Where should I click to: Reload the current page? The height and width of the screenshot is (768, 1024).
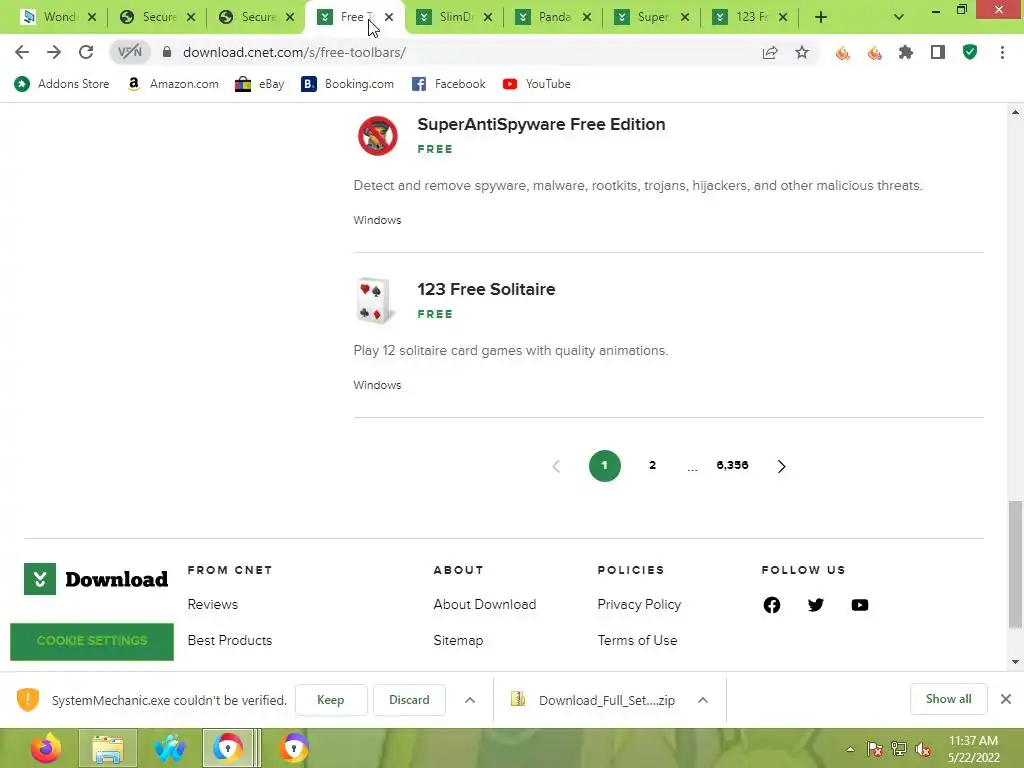click(86, 52)
